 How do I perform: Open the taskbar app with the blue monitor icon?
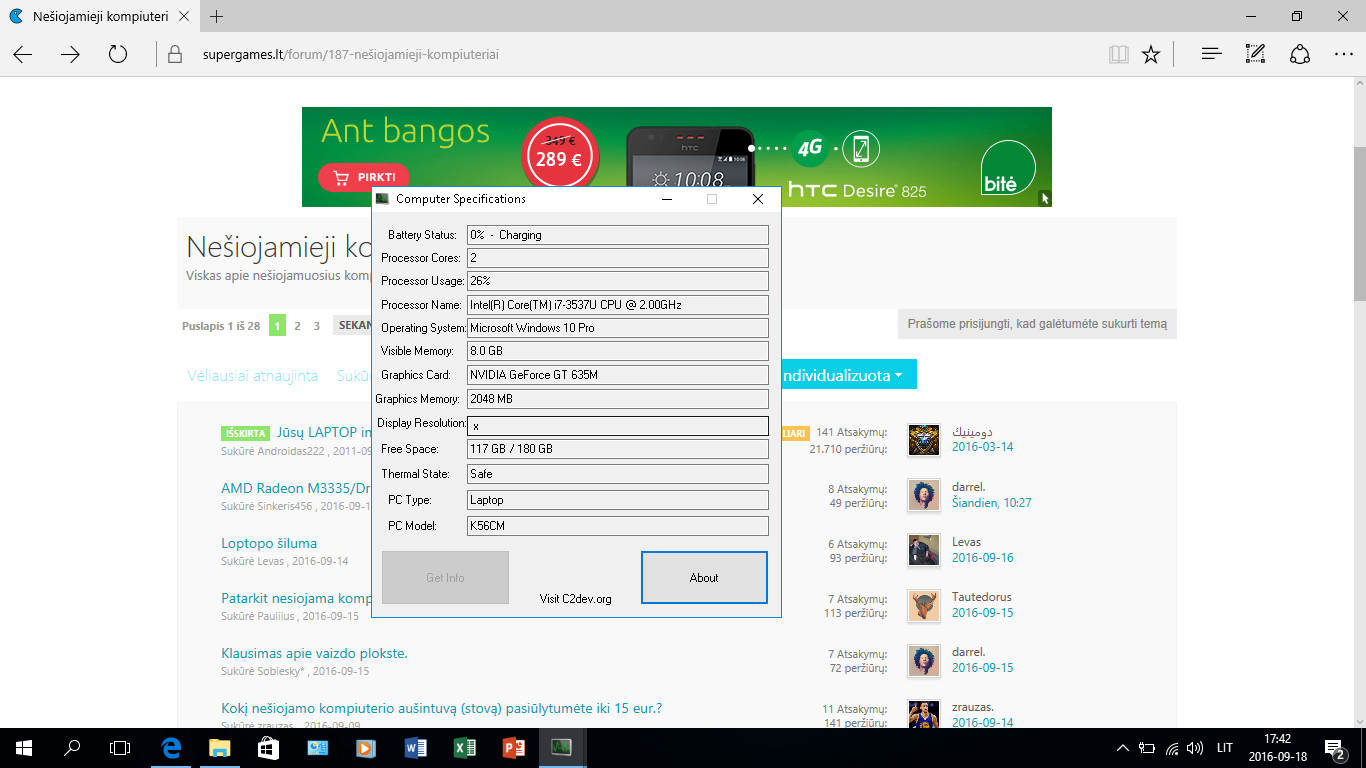point(318,747)
